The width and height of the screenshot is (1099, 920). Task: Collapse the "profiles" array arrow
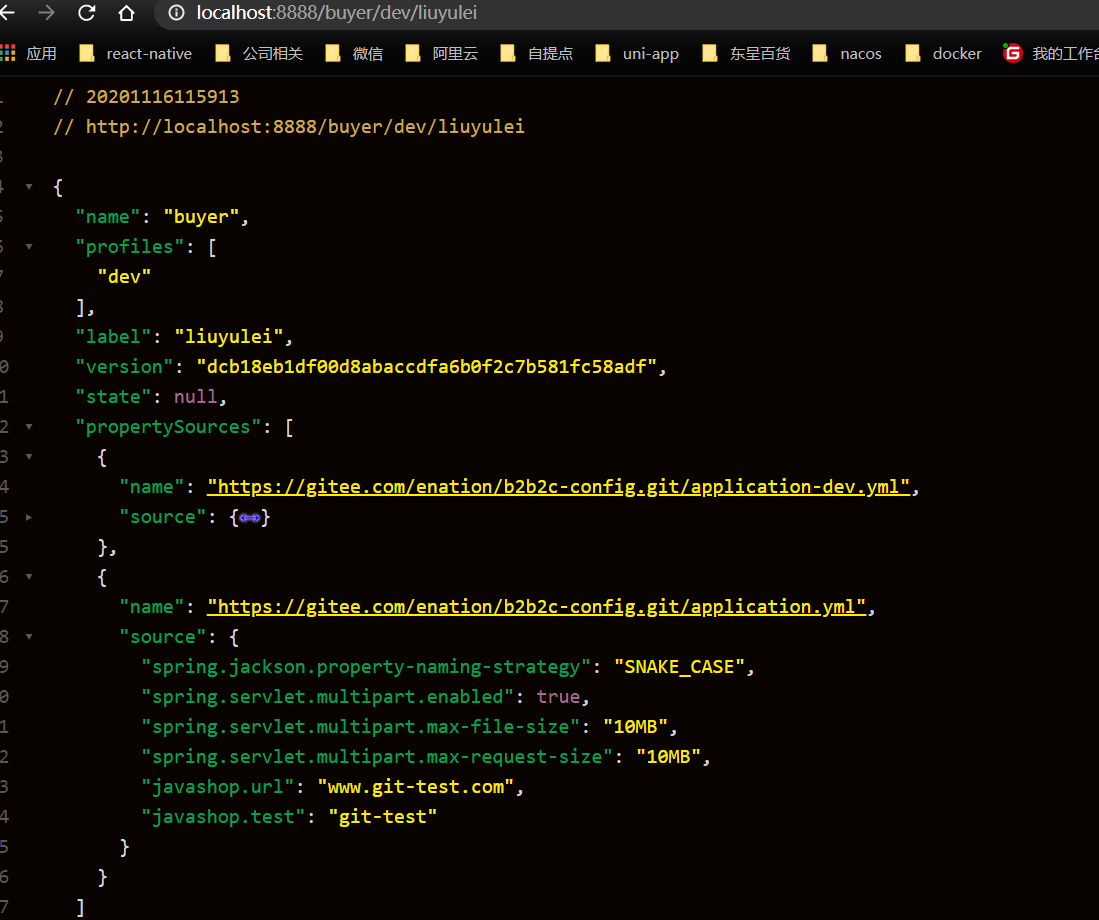(x=29, y=247)
